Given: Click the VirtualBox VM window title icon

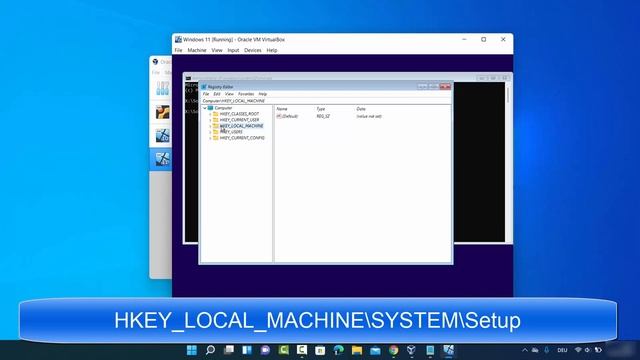Looking at the screenshot, I should pos(178,40).
